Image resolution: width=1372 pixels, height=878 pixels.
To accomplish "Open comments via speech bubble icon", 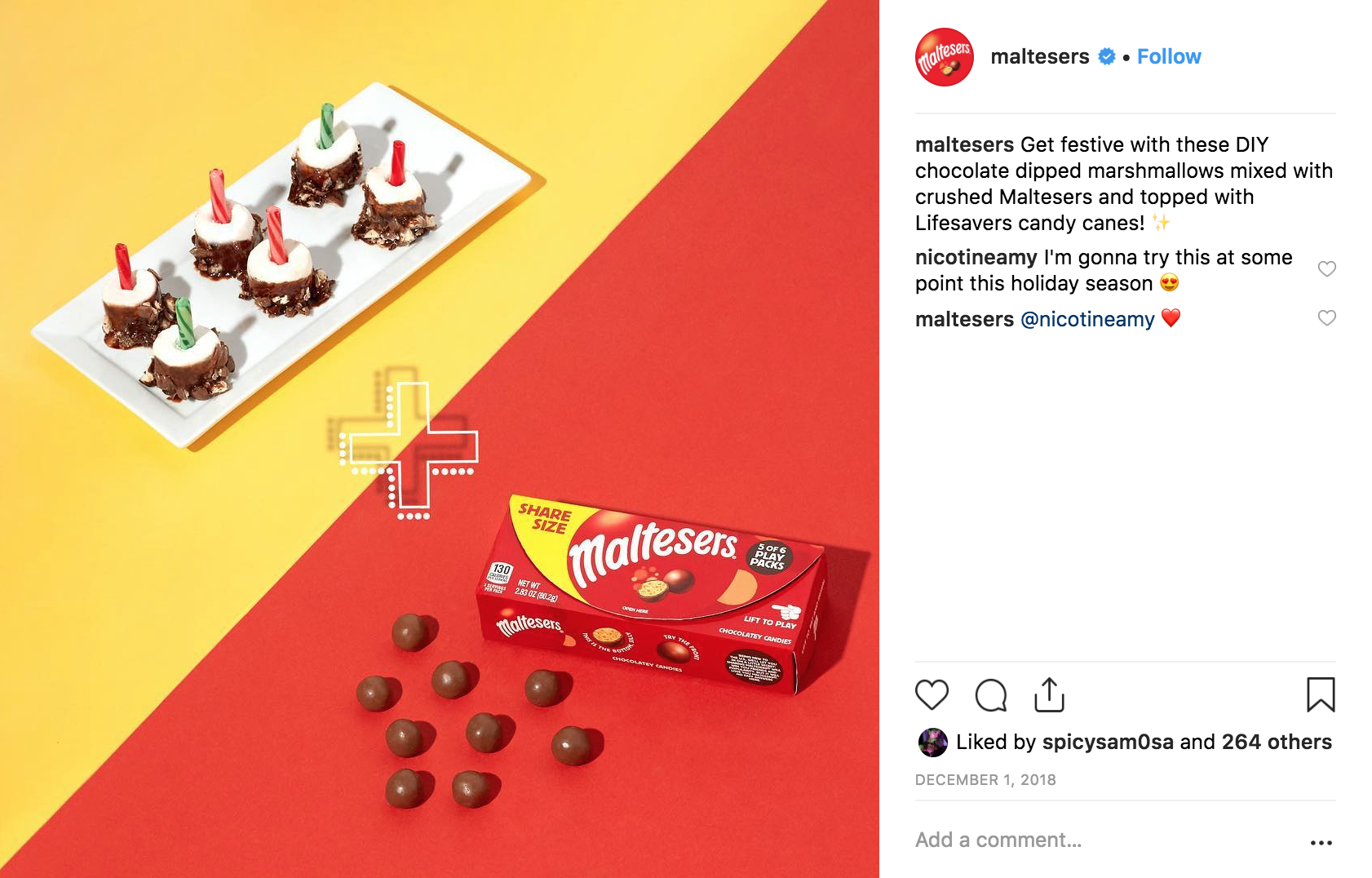I will (991, 695).
